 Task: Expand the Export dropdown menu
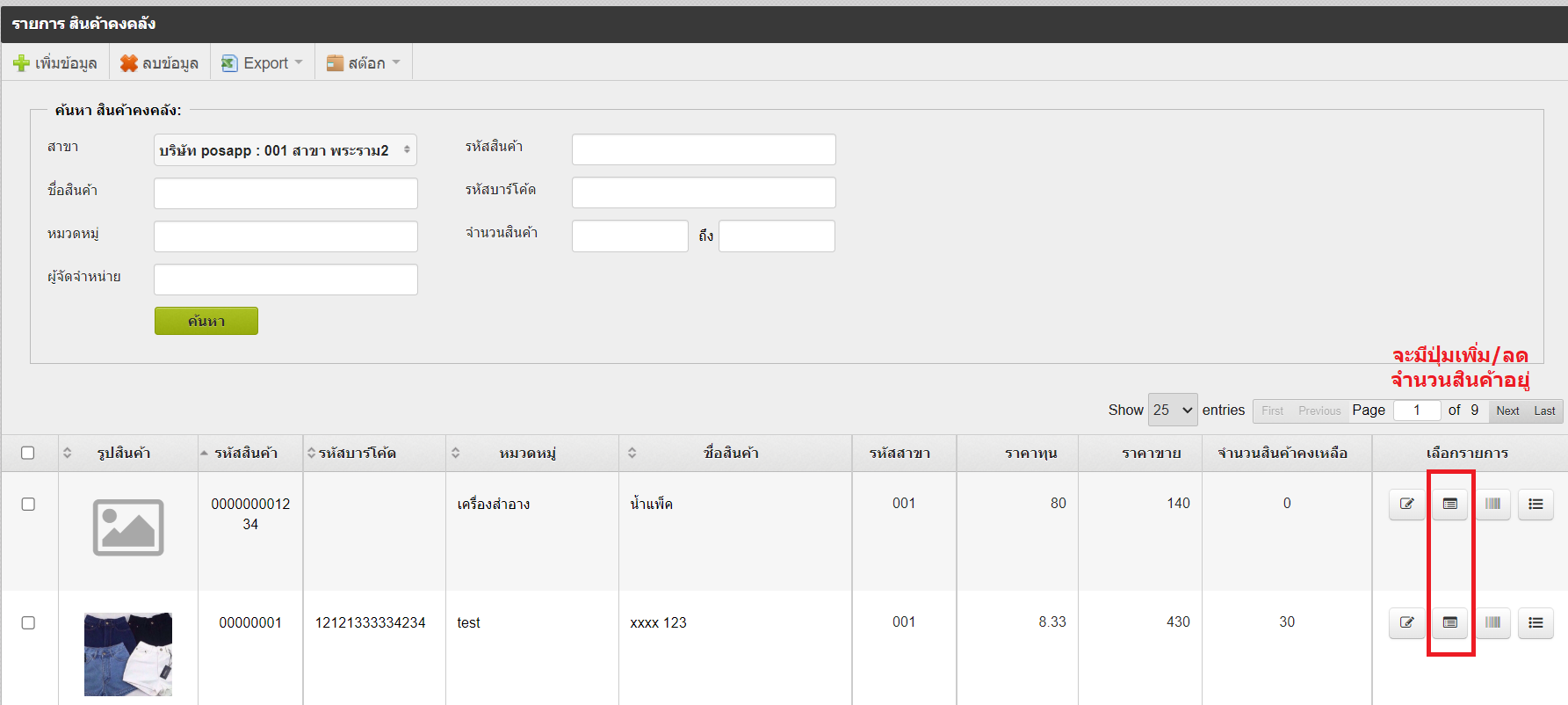click(x=263, y=63)
